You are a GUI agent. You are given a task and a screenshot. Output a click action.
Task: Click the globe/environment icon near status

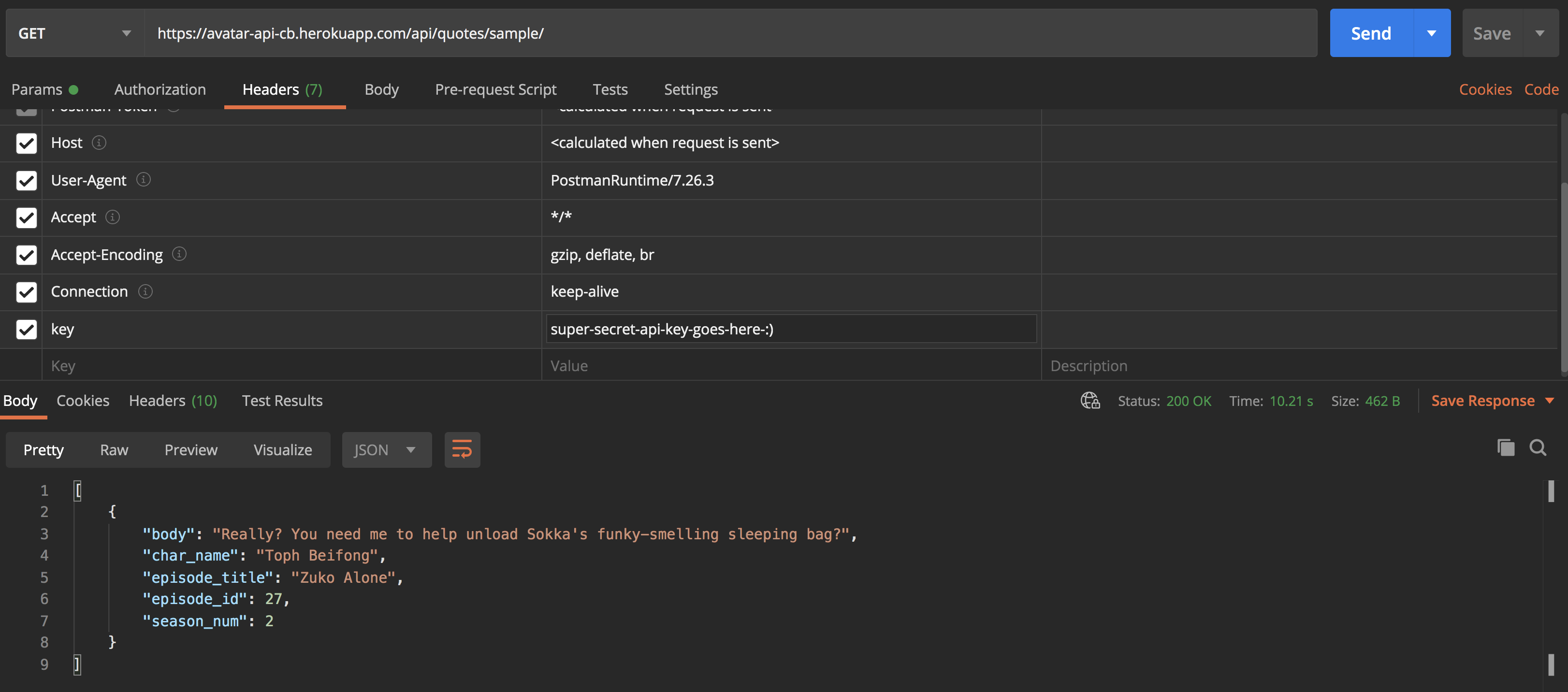coord(1090,399)
